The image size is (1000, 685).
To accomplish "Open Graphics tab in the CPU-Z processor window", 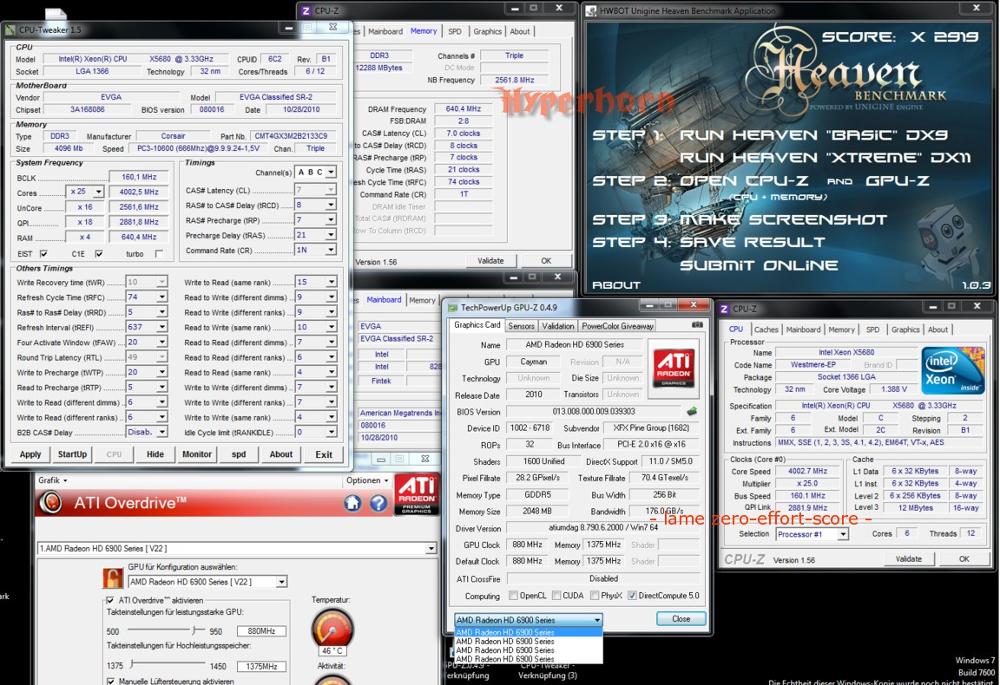I will (x=905, y=330).
